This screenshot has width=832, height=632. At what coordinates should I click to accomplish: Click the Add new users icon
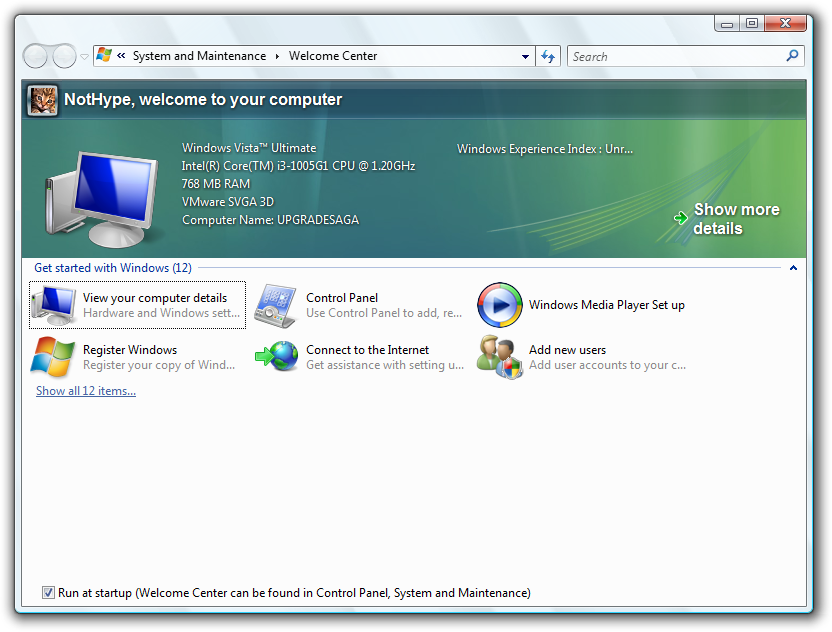click(x=499, y=357)
